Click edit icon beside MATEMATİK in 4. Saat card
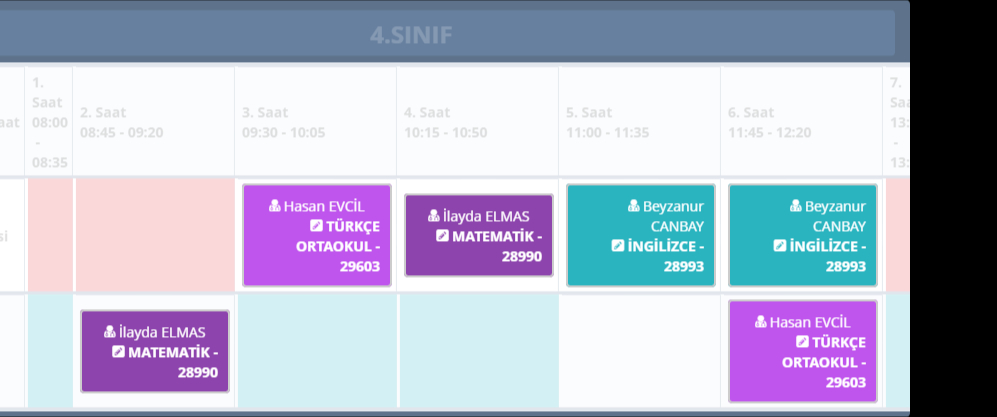The image size is (997, 417). click(x=442, y=236)
